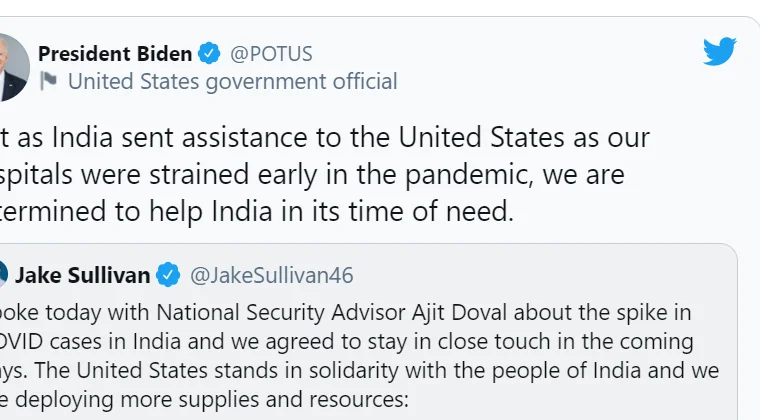Visit the @JakeSullivan46 handle link
The image size is (760, 420).
point(271,274)
